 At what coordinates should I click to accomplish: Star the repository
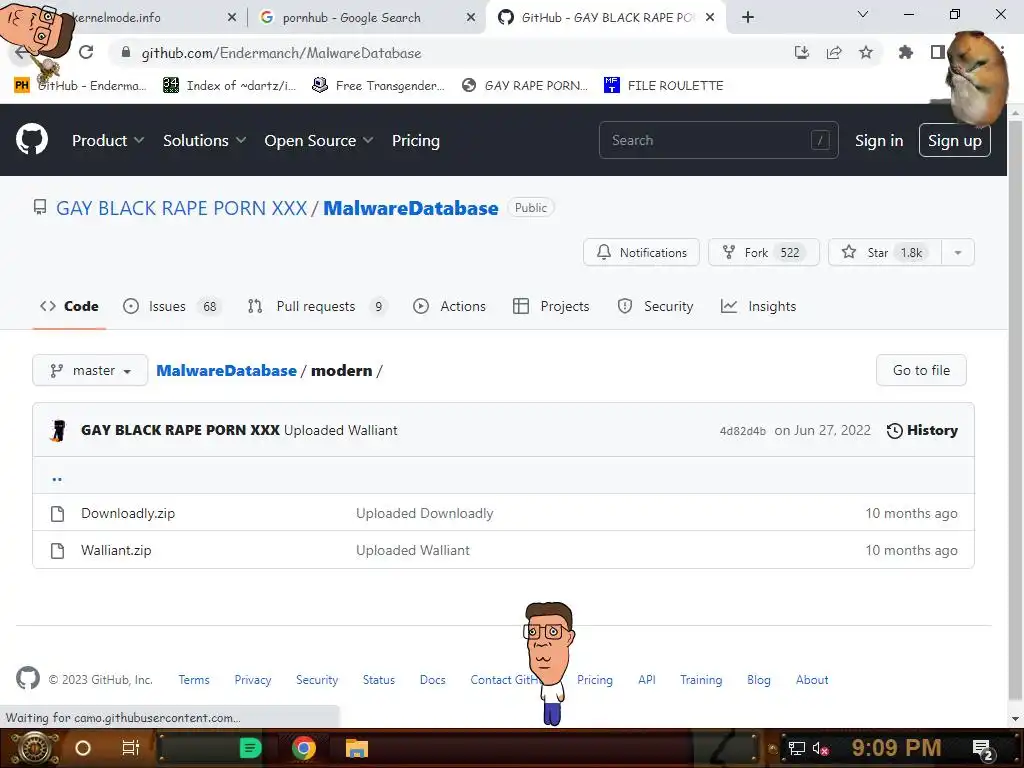pos(885,252)
